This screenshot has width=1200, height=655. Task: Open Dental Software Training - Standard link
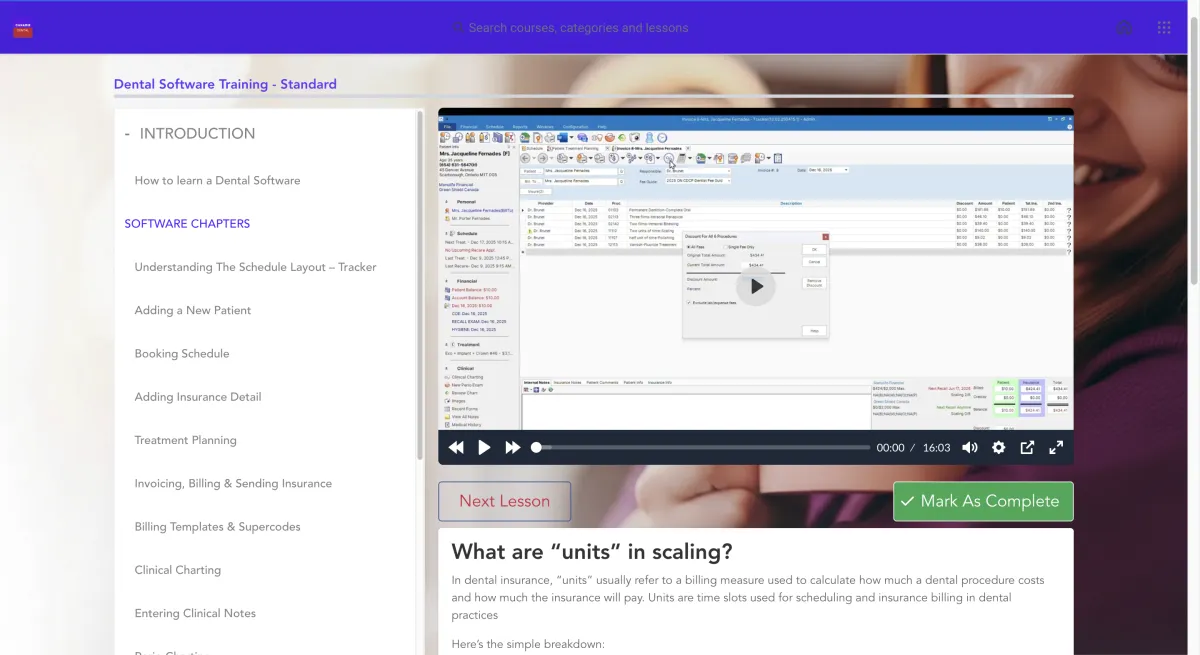[225, 84]
